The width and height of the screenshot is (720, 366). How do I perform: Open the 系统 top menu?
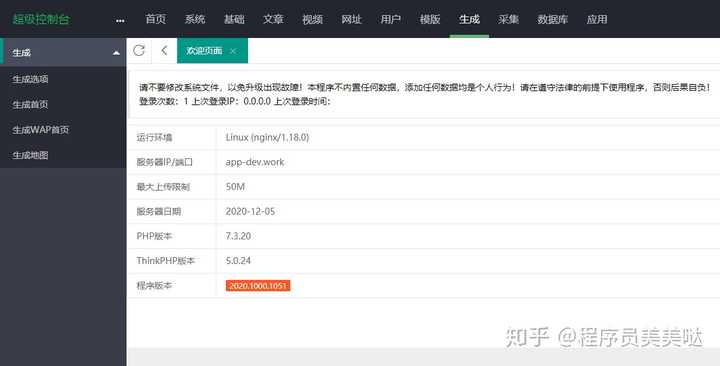pyautogui.click(x=195, y=19)
